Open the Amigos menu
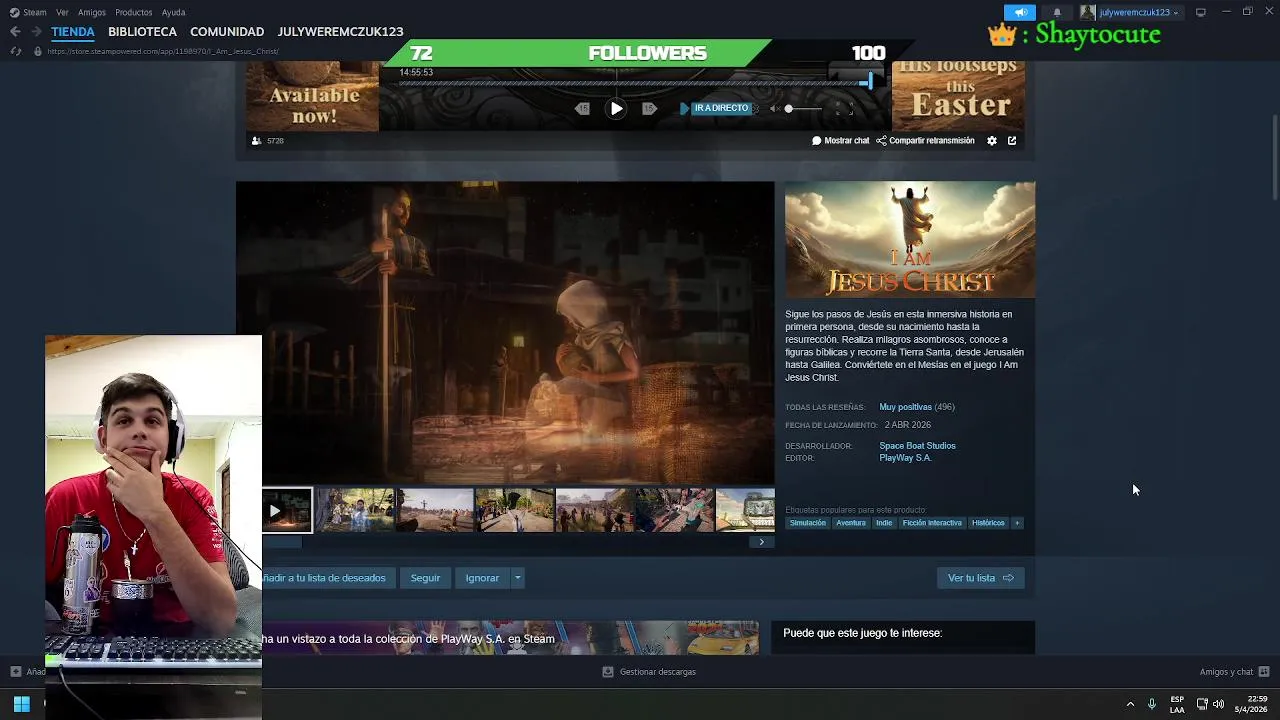 (92, 12)
